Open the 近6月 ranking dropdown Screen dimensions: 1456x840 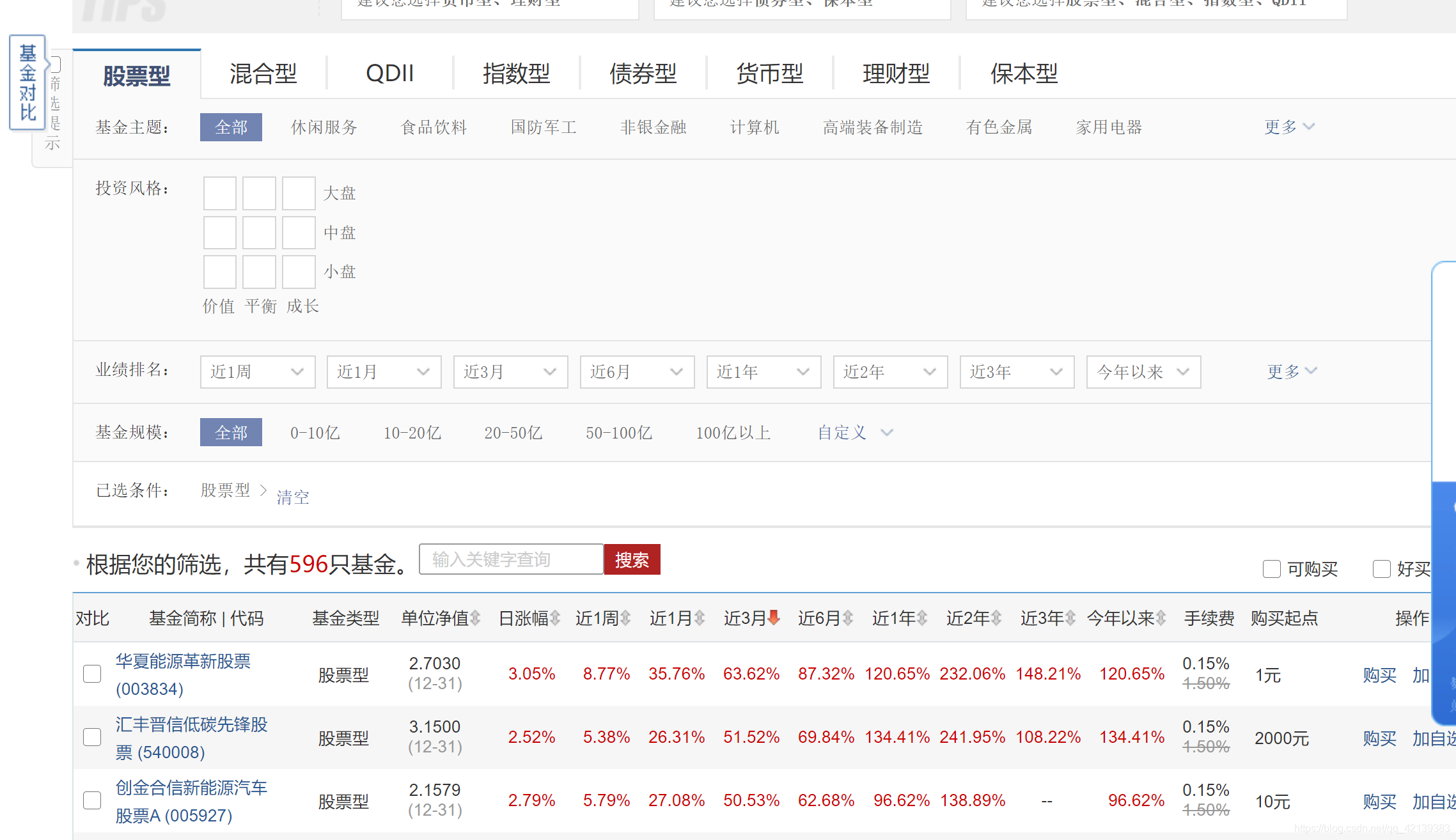click(638, 372)
